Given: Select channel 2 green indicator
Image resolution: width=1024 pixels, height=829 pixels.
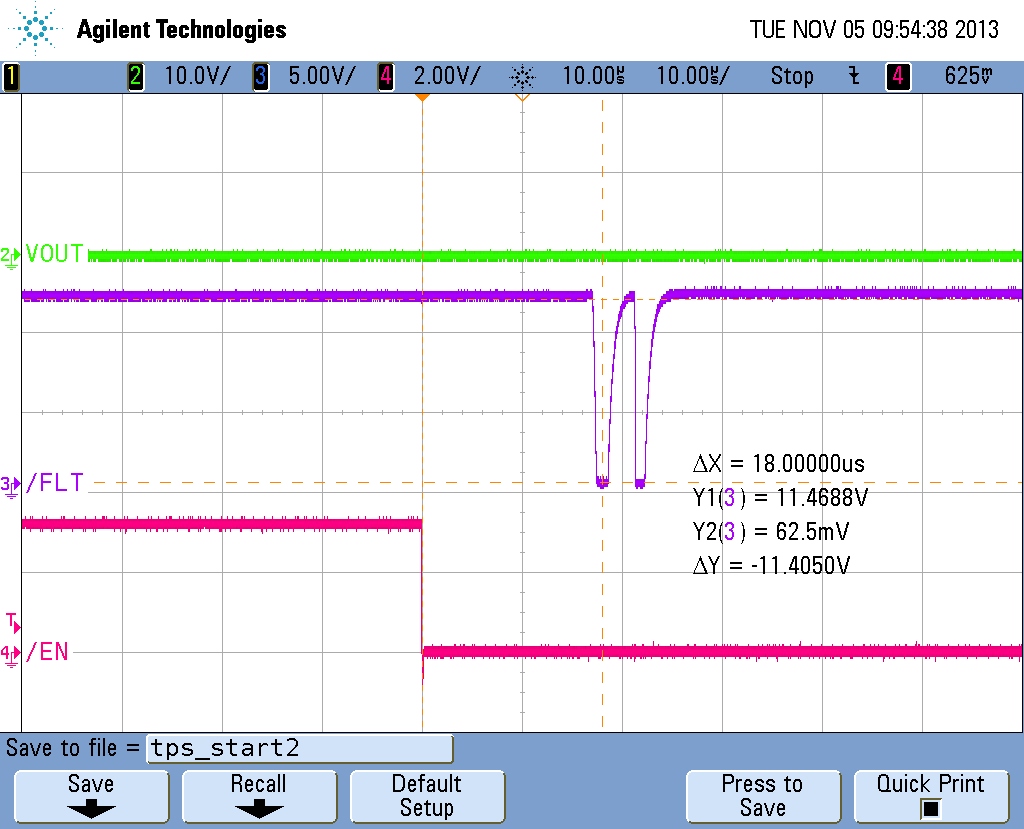Looking at the screenshot, I should tap(135, 76).
